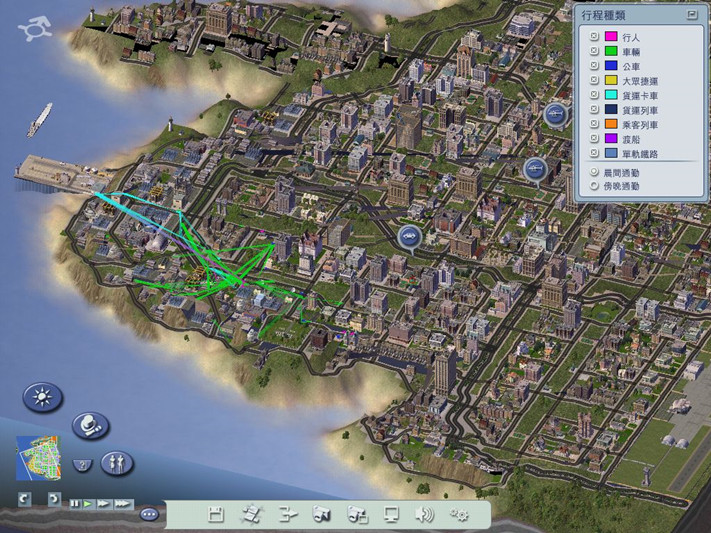Exit to region view map icon

click(251, 514)
